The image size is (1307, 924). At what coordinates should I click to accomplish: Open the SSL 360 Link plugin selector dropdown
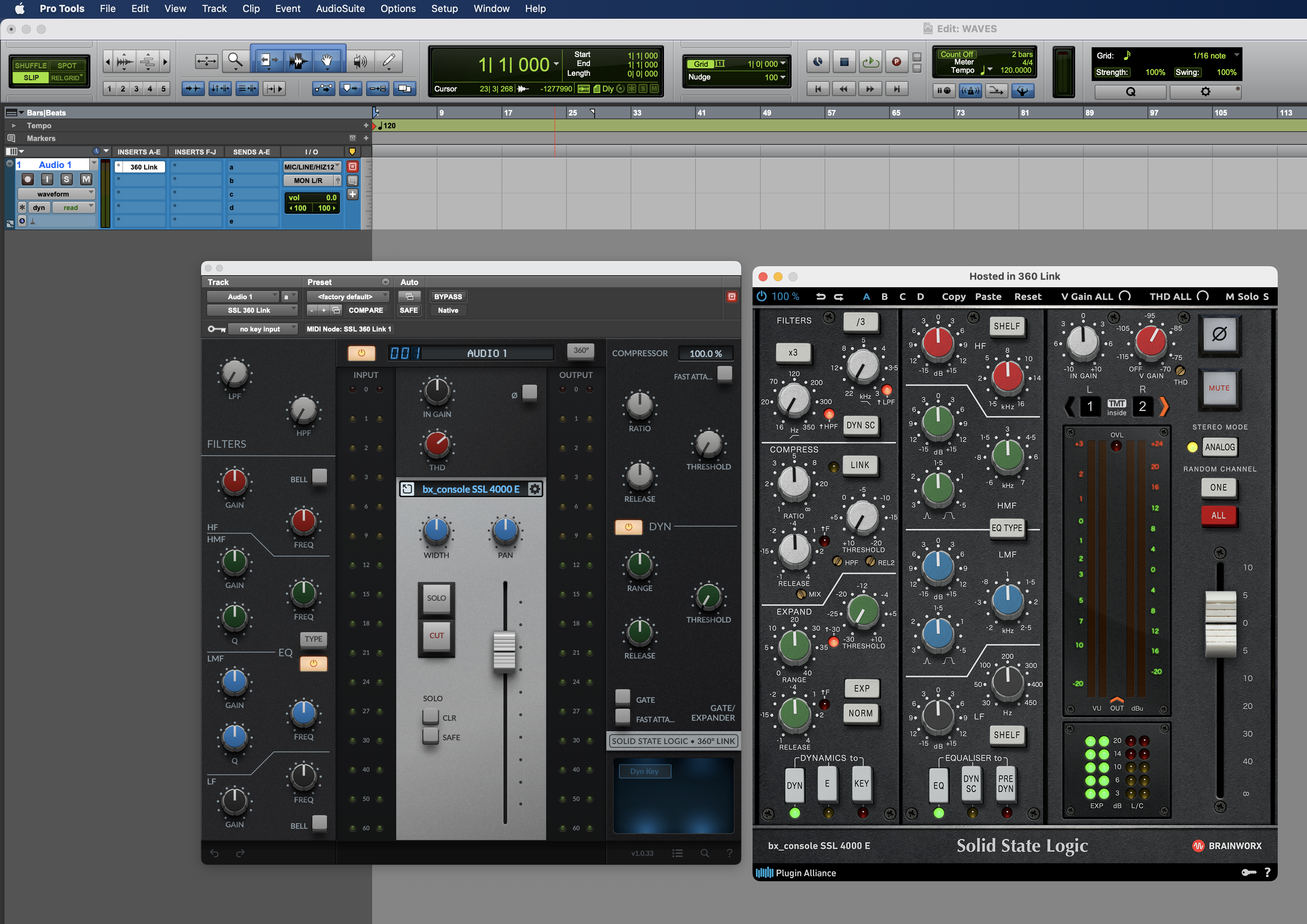point(252,310)
